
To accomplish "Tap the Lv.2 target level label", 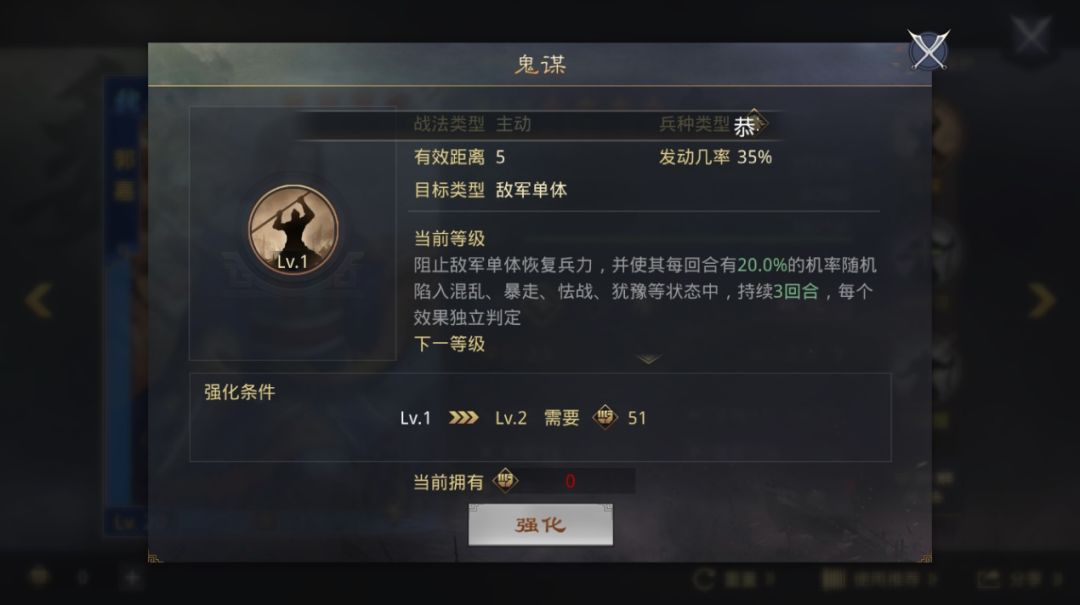I will [511, 418].
